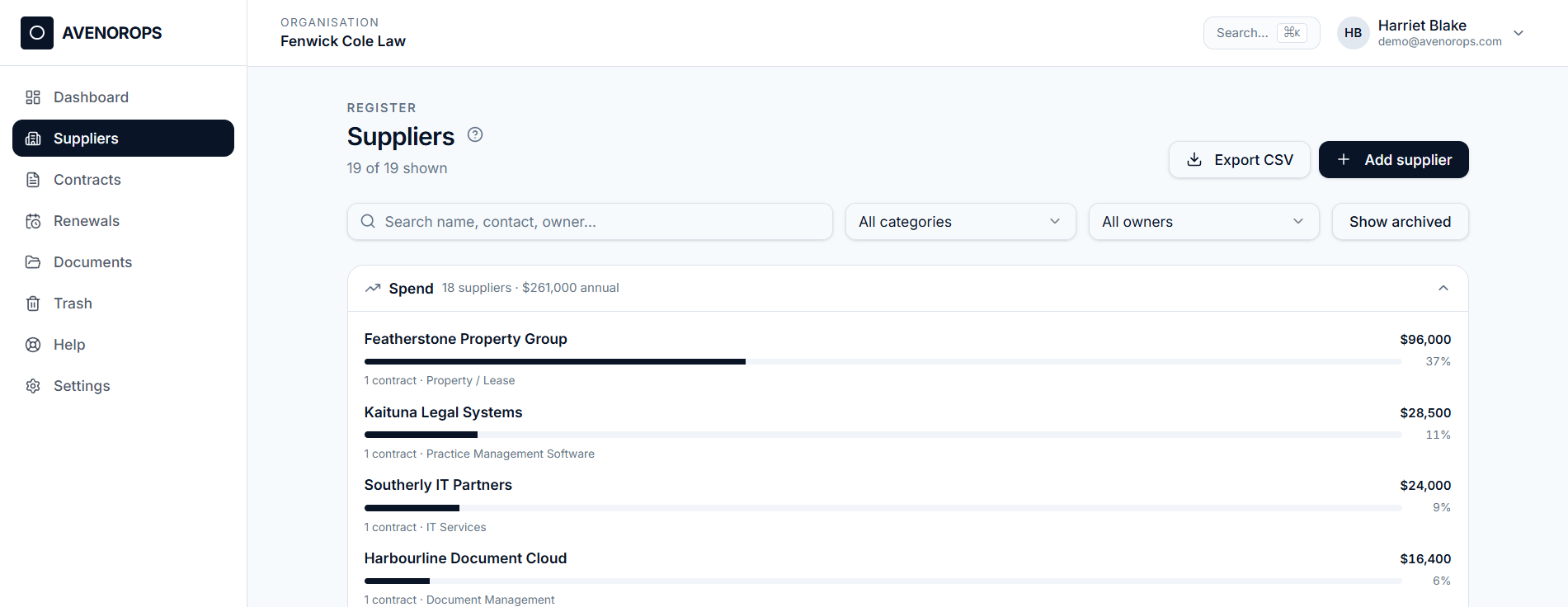Open Settings from the sidebar

123,386
